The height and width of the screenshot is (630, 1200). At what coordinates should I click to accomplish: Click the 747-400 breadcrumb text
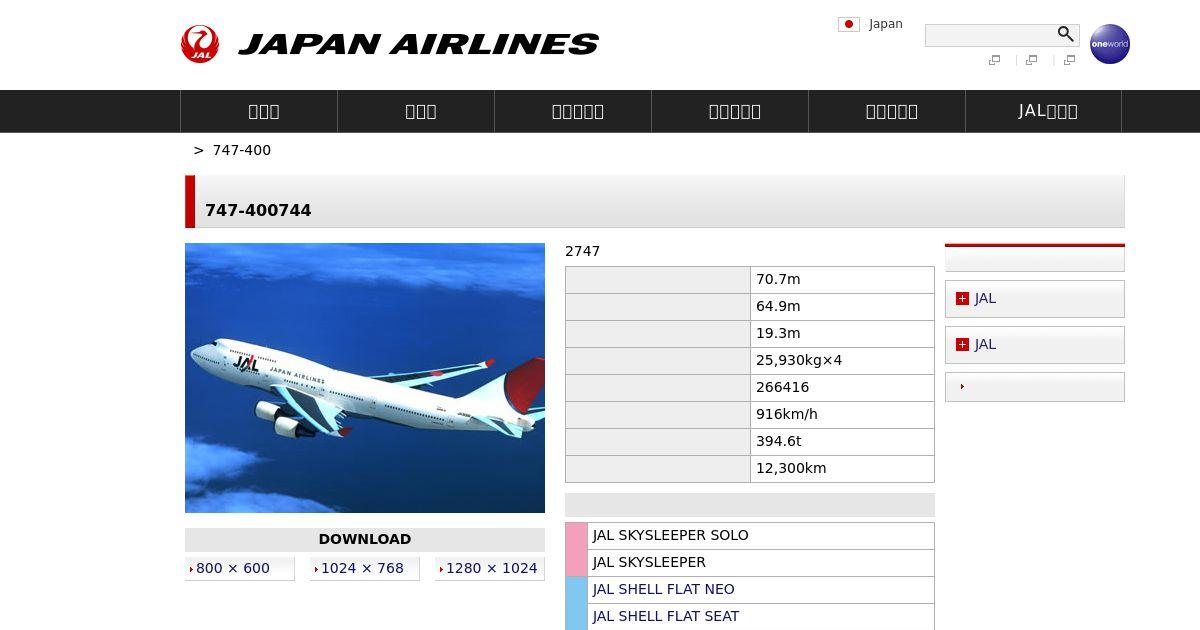tap(242, 150)
